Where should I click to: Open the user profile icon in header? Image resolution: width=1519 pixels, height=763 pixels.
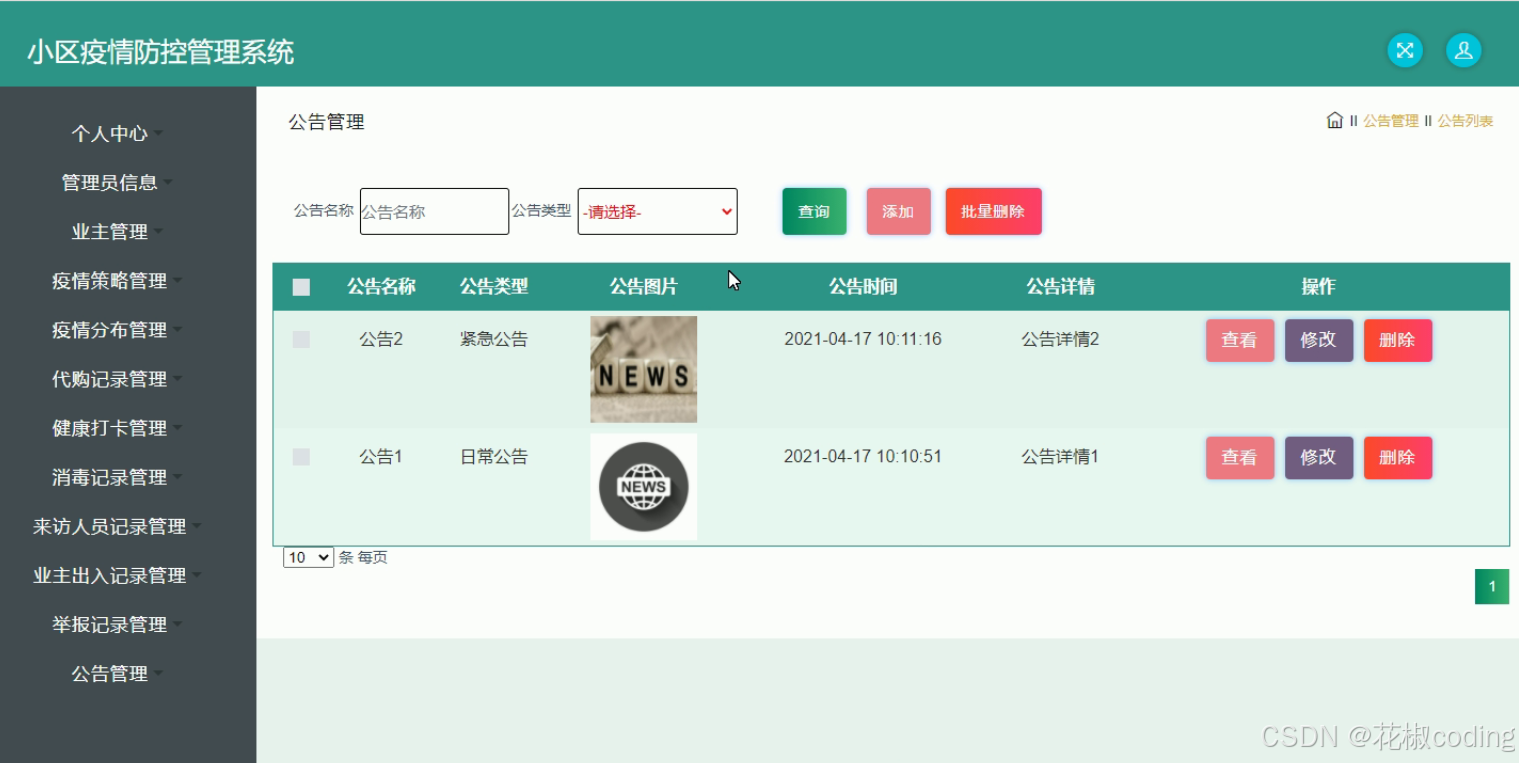tap(1463, 50)
